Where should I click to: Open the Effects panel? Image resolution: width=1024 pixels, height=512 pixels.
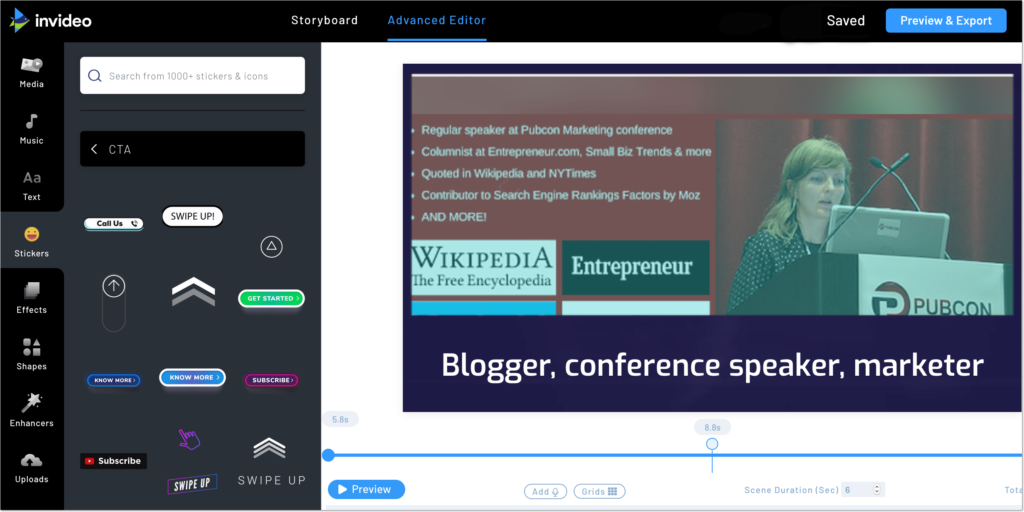click(31, 297)
